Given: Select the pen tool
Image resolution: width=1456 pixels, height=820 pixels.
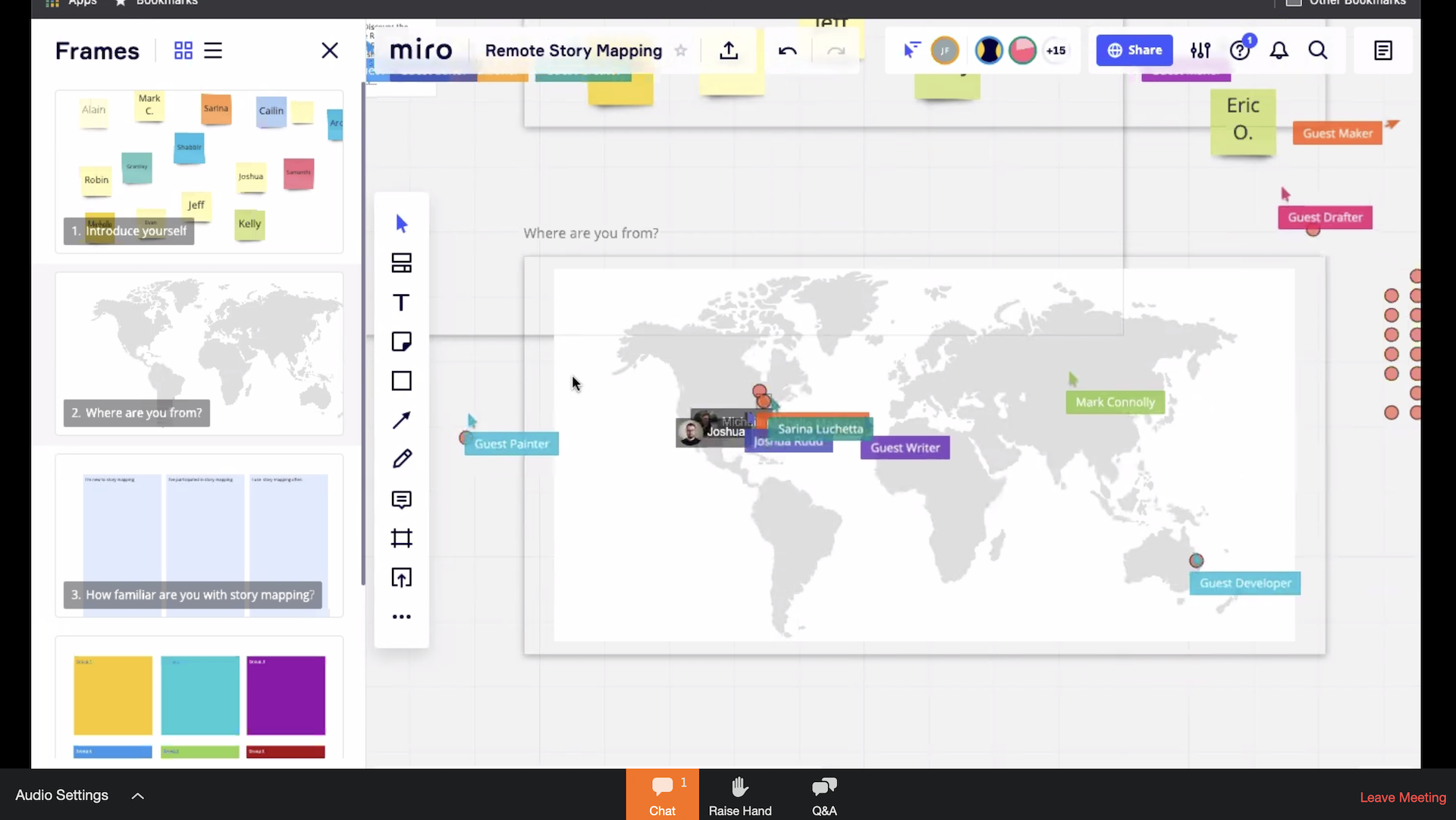Looking at the screenshot, I should click(x=401, y=459).
